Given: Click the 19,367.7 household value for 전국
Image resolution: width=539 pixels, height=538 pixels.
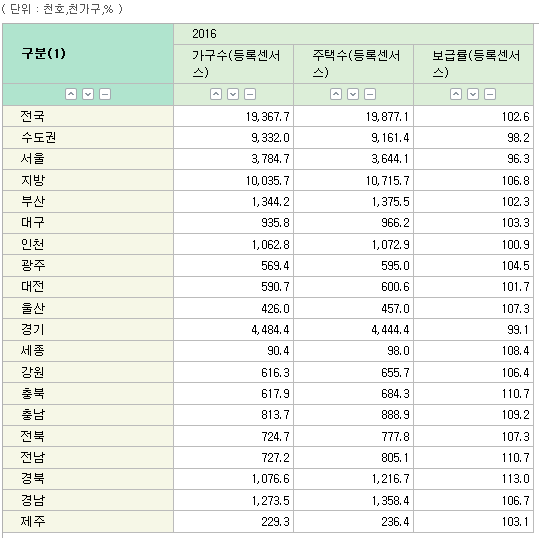Looking at the screenshot, I should (x=267, y=117).
